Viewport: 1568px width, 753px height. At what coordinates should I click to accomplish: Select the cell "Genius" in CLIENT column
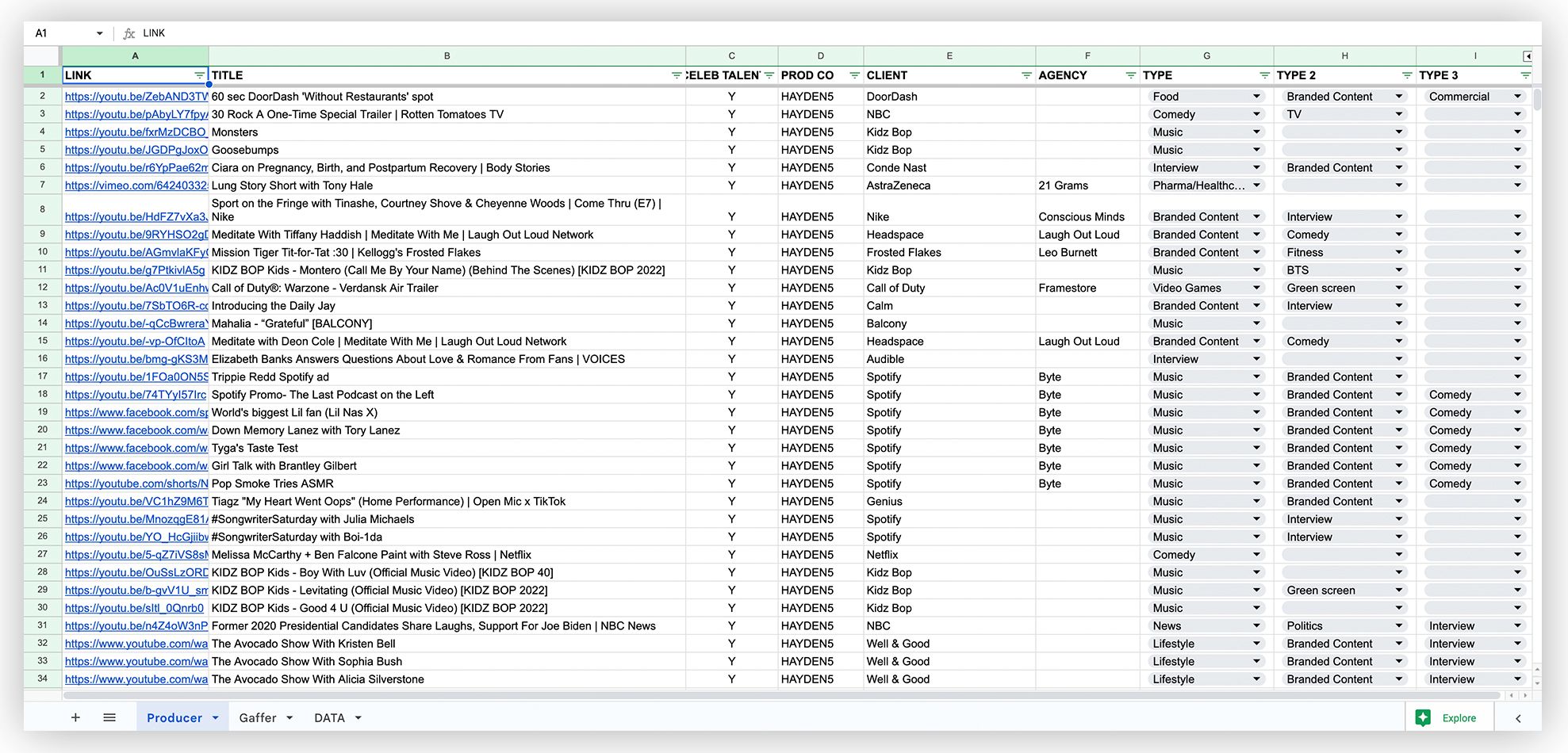(x=949, y=502)
